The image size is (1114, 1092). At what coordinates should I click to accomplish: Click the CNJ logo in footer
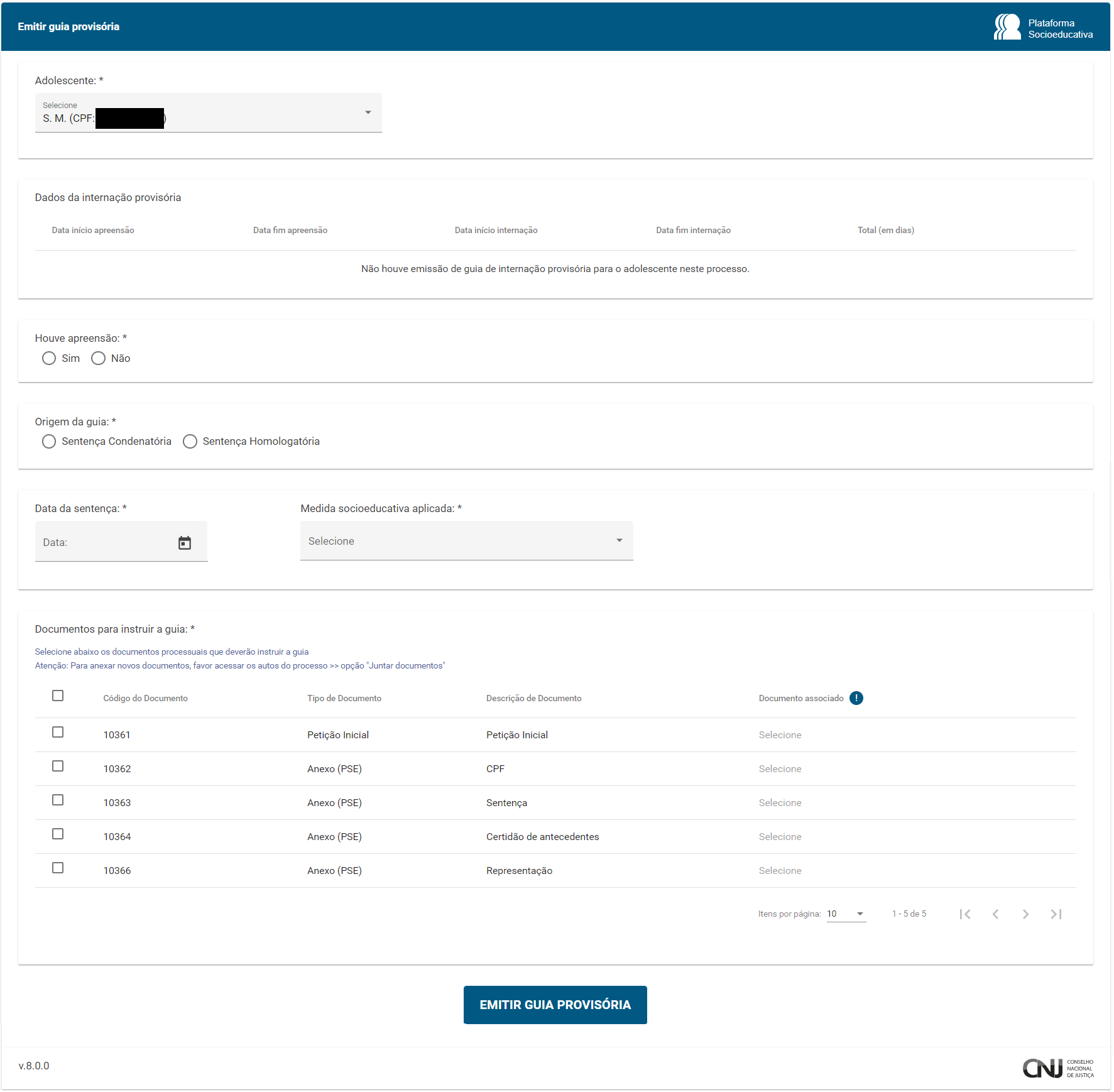click(x=1058, y=1068)
